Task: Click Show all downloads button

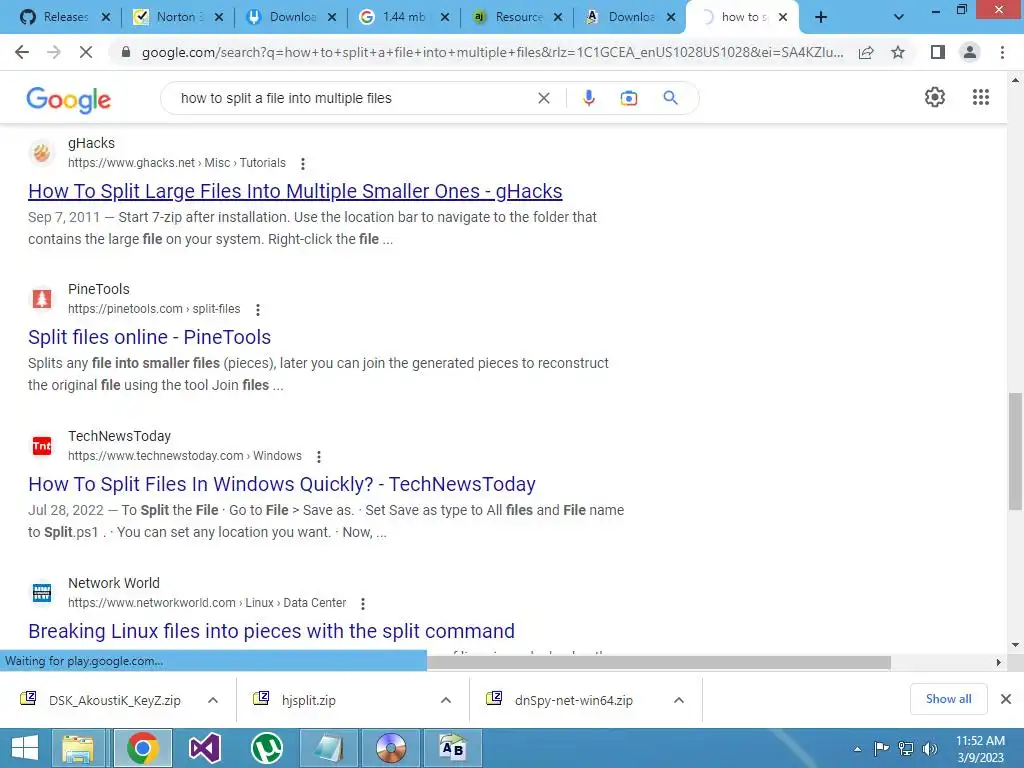Action: coord(948,699)
